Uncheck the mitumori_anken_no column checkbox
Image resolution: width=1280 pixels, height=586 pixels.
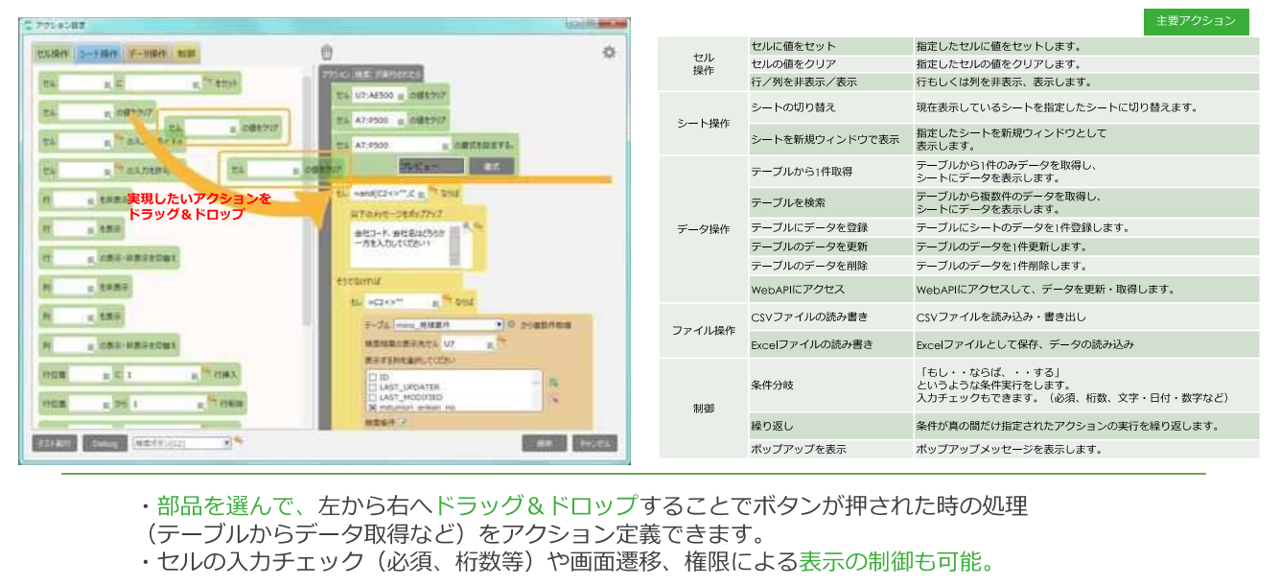[373, 406]
